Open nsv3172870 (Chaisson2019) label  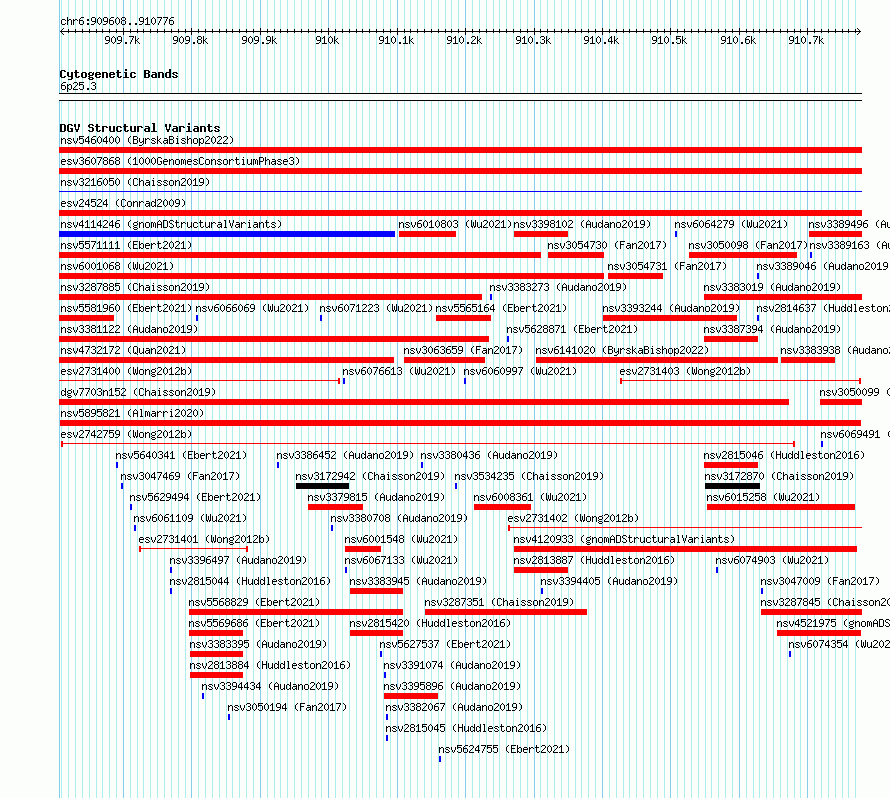point(779,476)
